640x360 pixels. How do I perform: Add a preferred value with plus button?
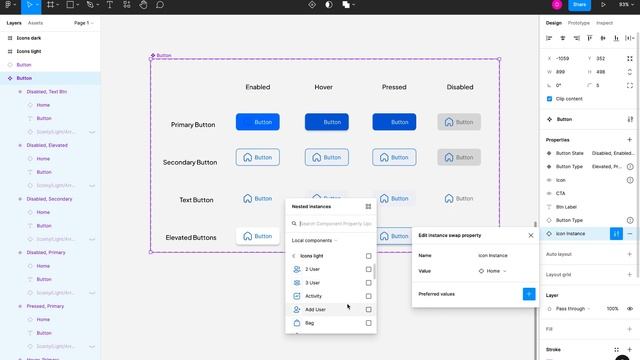(x=529, y=294)
